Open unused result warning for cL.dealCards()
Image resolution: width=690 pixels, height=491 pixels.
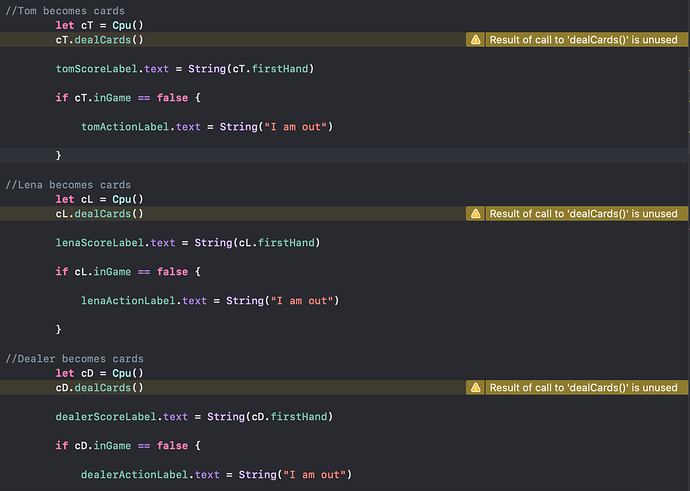pyautogui.click(x=584, y=213)
